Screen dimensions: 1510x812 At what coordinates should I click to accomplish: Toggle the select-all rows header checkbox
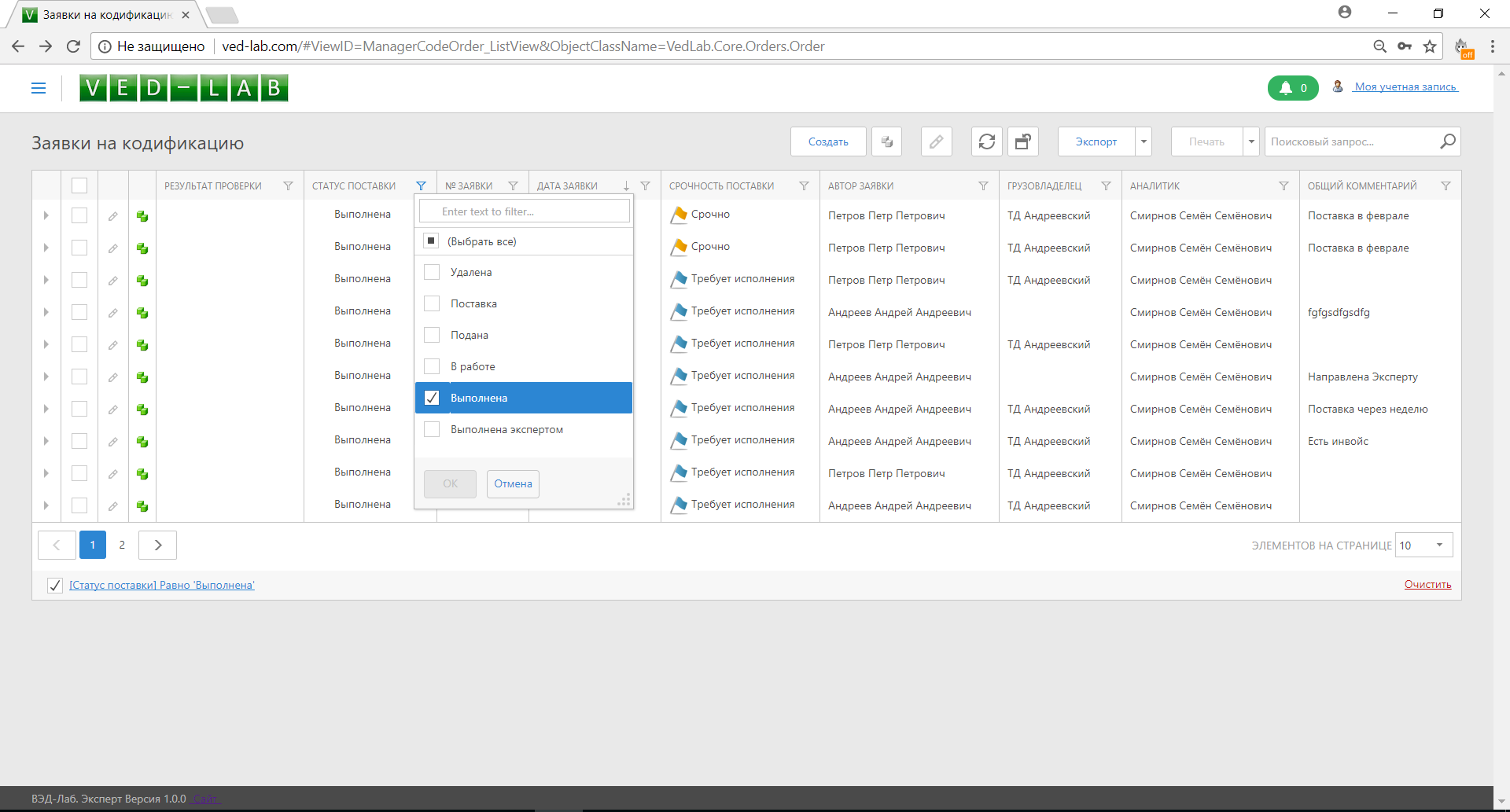point(79,186)
